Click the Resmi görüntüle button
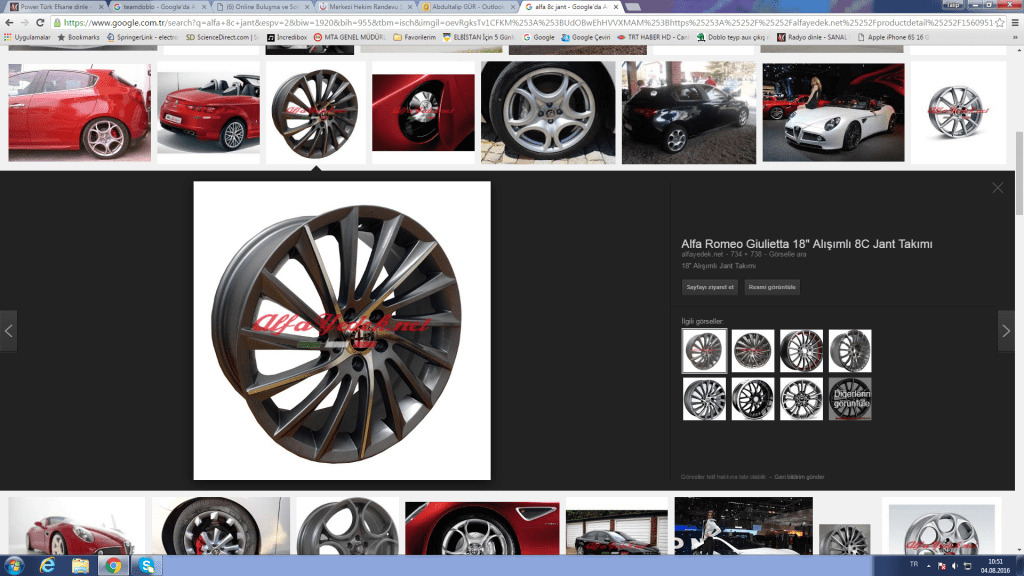Screen dimensions: 1024x576 [772, 287]
